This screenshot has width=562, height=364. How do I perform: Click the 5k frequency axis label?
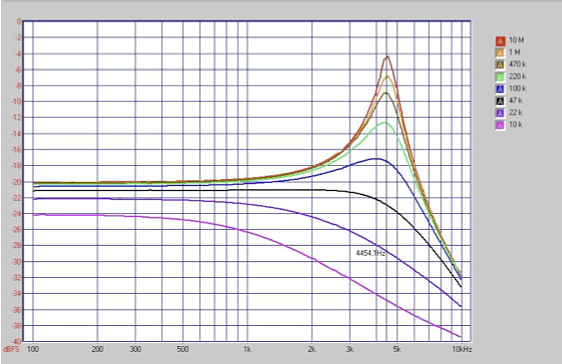(397, 349)
